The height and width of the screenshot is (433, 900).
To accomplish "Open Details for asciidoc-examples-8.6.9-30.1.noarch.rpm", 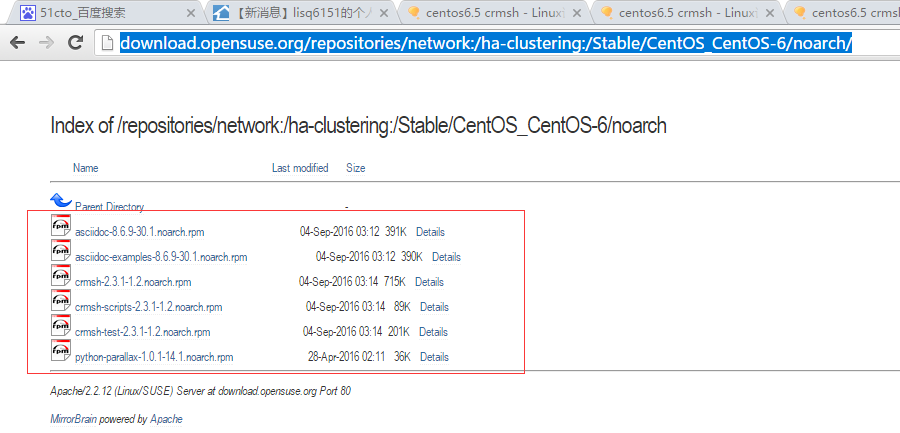I will (447, 257).
